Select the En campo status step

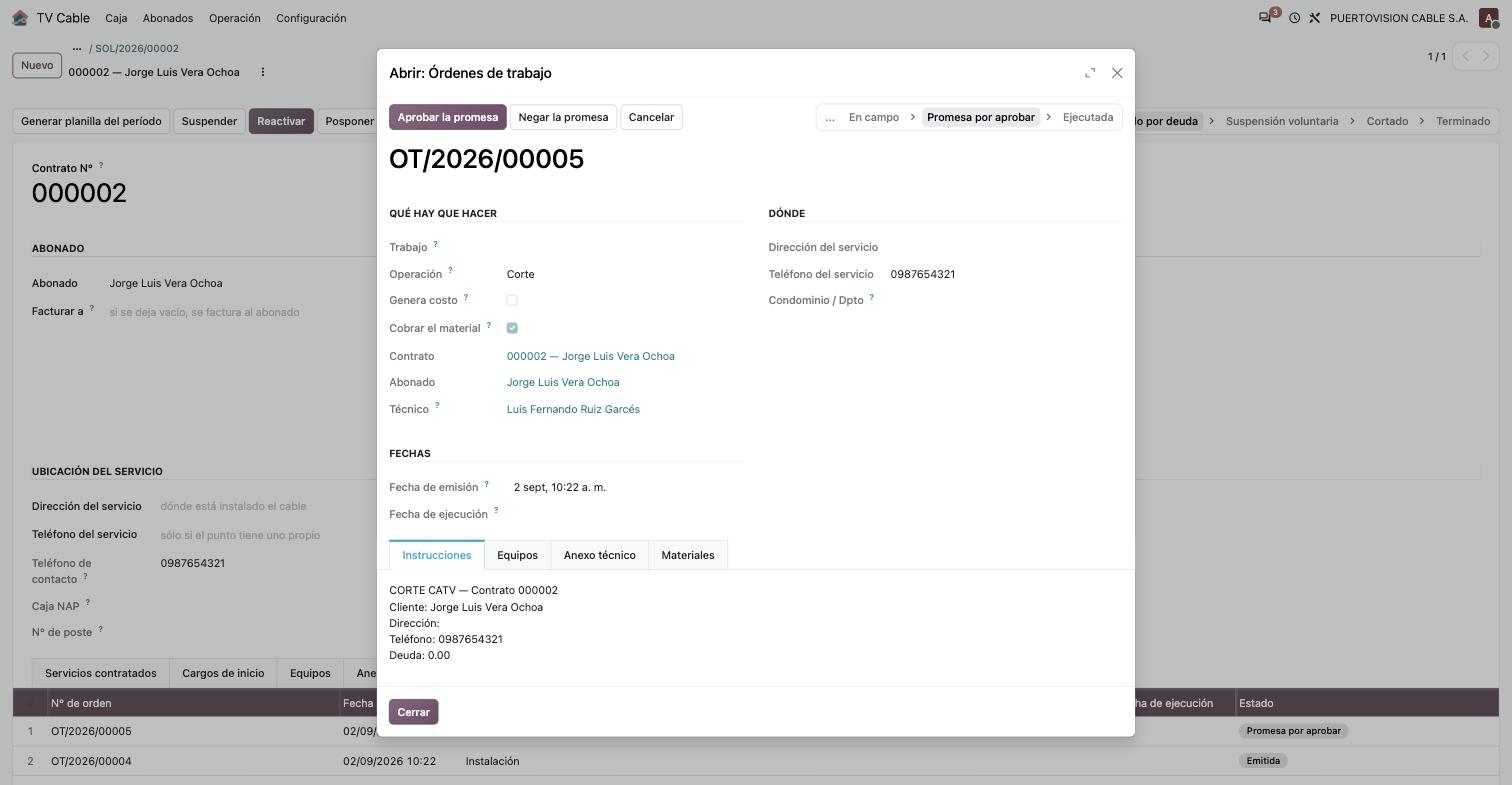click(874, 117)
